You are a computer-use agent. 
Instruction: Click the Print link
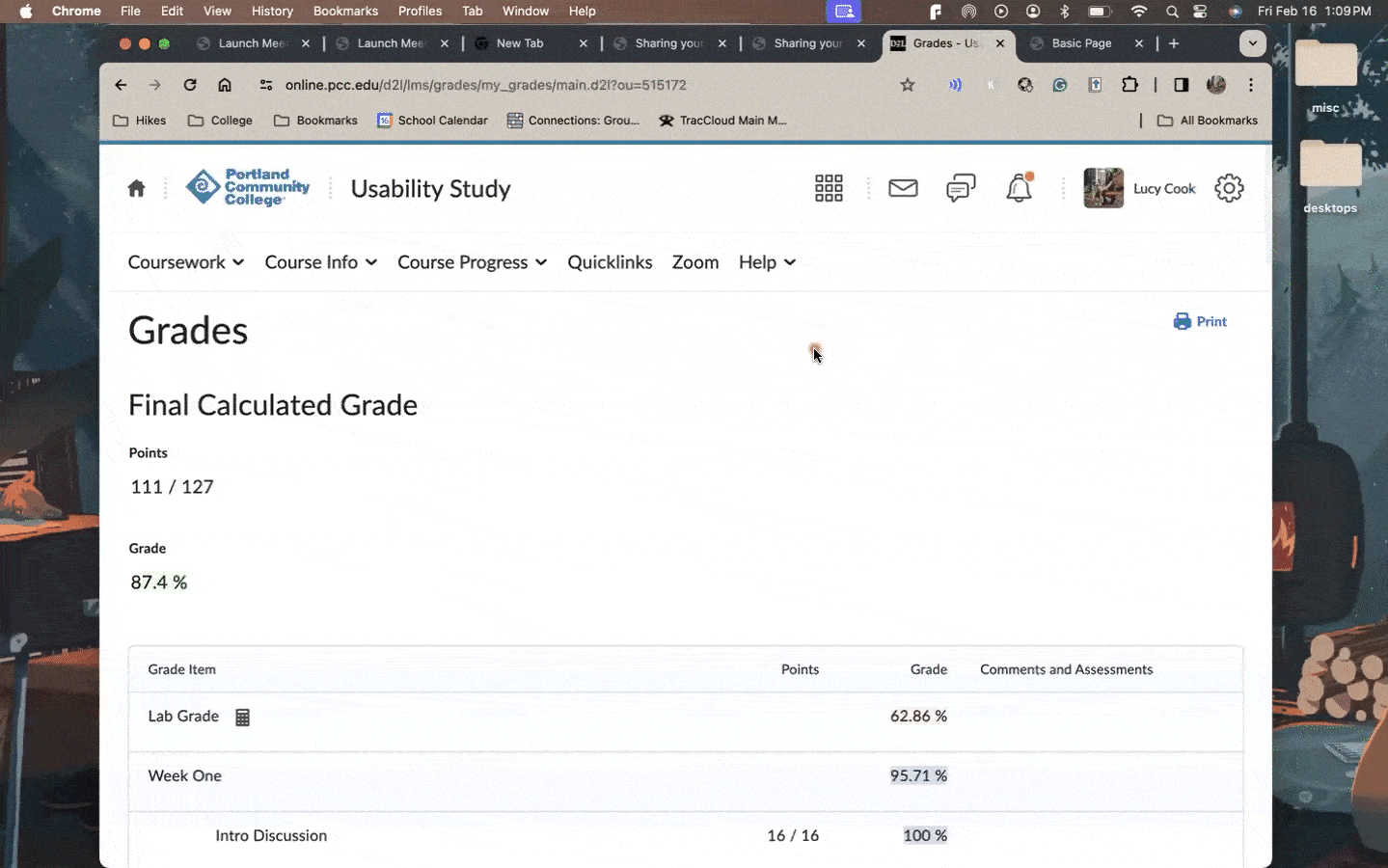[1200, 321]
